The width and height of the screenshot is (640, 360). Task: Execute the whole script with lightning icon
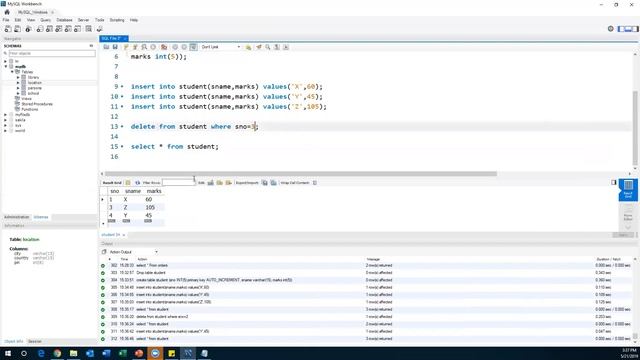coord(126,47)
